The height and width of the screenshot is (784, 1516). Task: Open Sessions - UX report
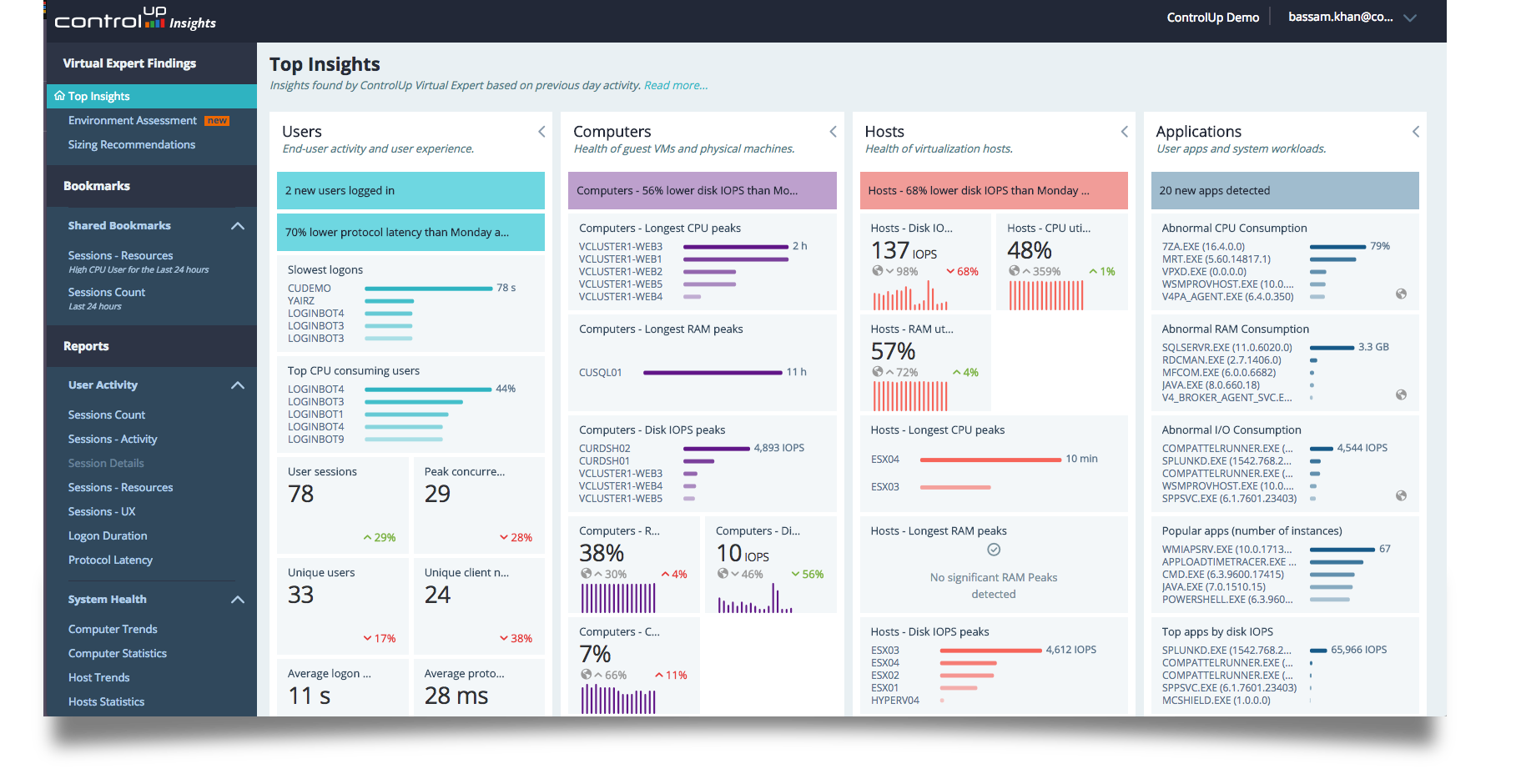[x=102, y=512]
